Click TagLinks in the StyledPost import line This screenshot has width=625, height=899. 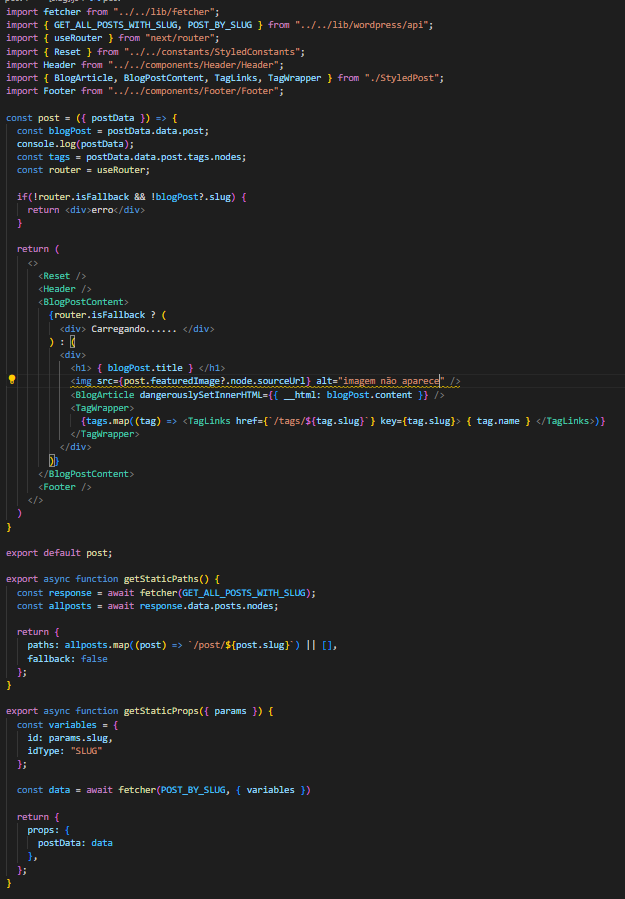(236, 77)
